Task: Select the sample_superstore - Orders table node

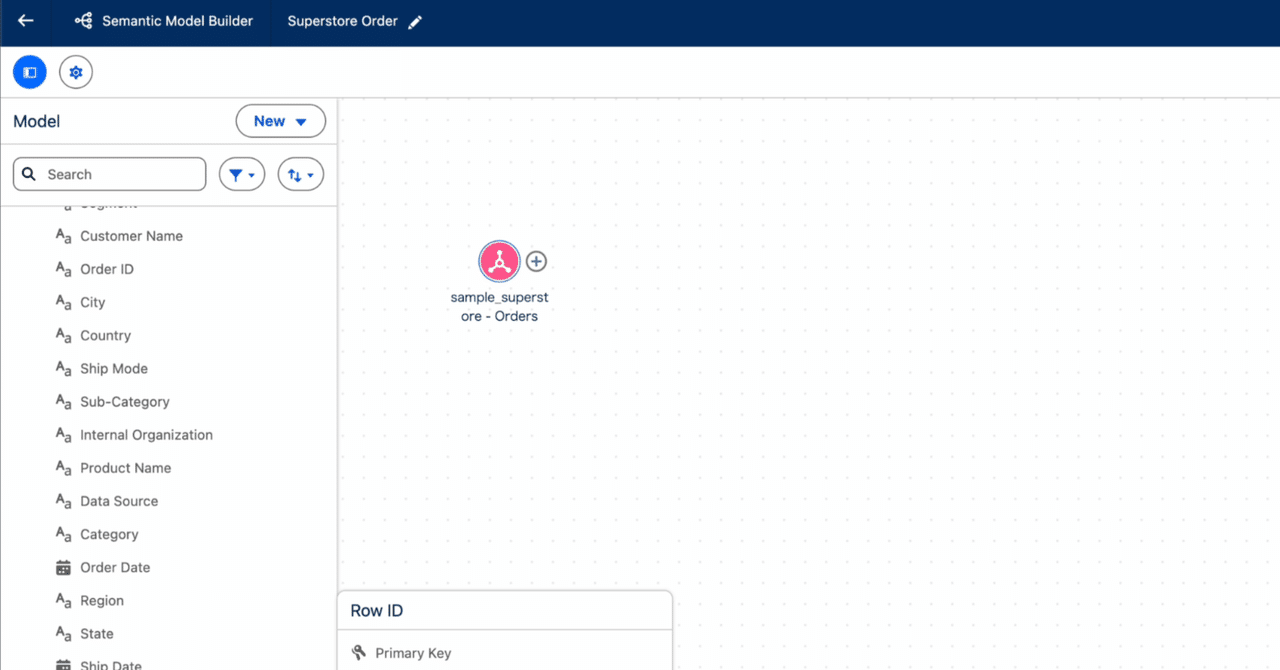Action: (500, 261)
